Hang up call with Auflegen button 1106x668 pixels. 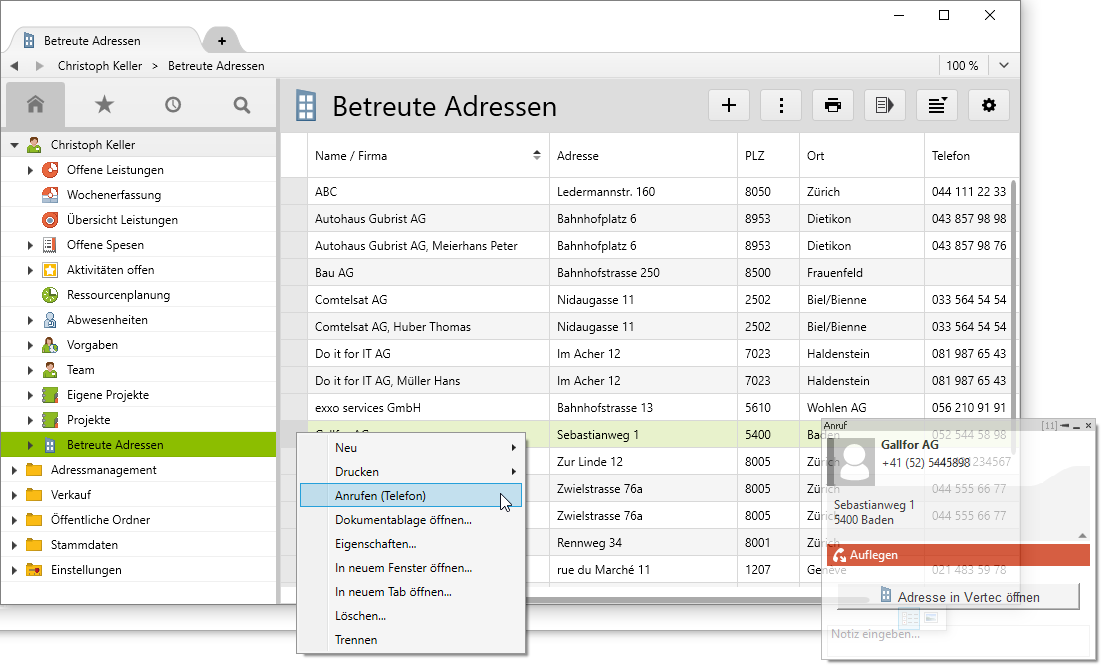tap(958, 555)
